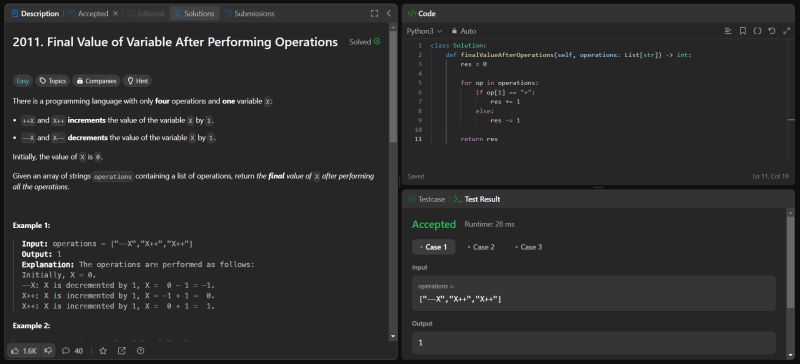Click the Auto completion toggle label
Viewport: 800px width, 364px height.
coord(468,31)
